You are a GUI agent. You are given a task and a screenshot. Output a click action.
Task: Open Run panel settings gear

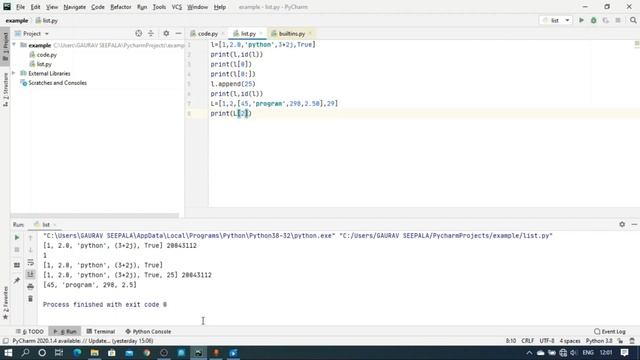click(622, 224)
